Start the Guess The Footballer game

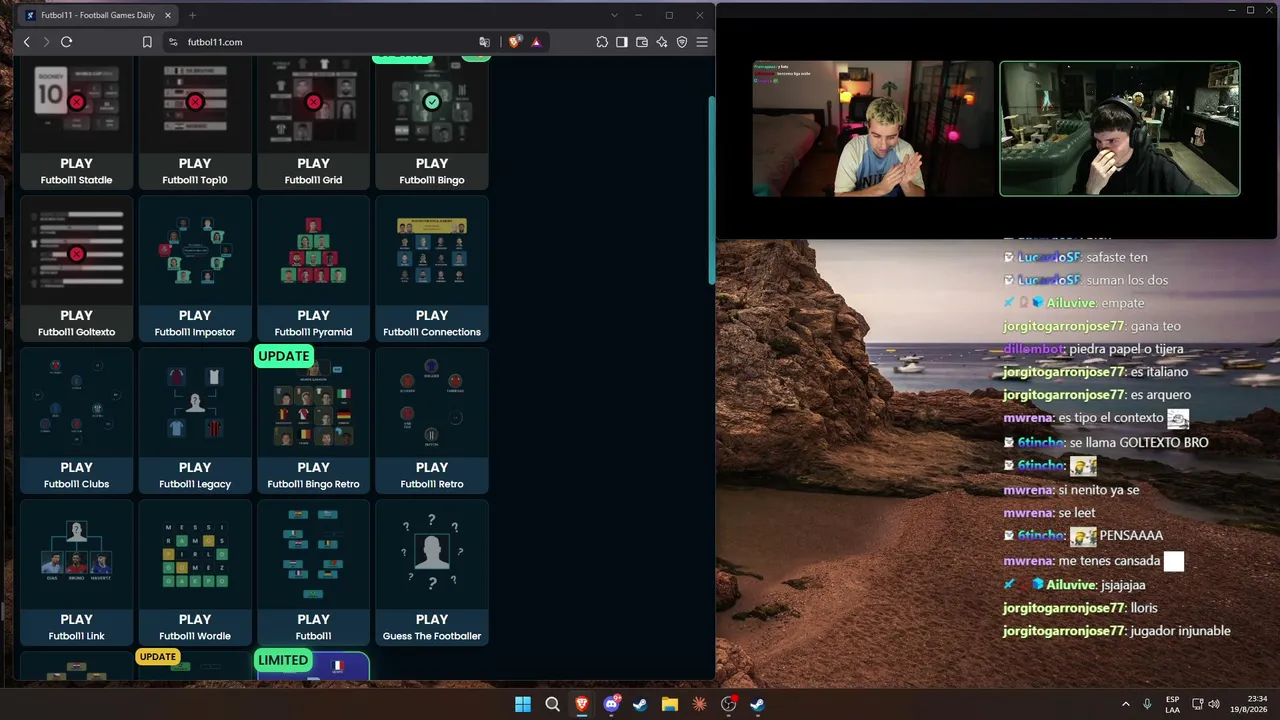[432, 572]
